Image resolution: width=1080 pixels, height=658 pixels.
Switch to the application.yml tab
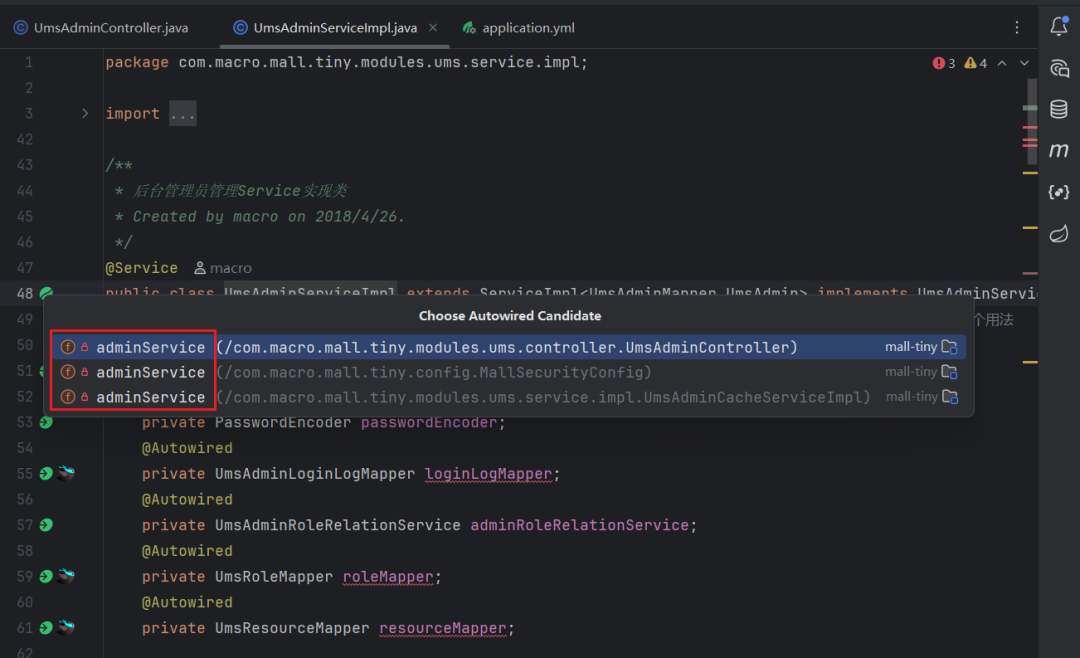tap(527, 28)
